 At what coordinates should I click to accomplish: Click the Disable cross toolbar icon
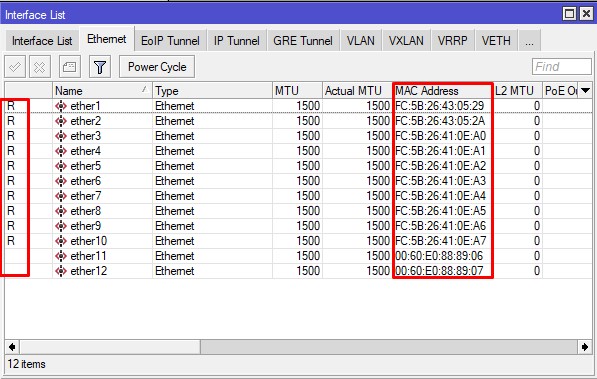click(x=40, y=67)
